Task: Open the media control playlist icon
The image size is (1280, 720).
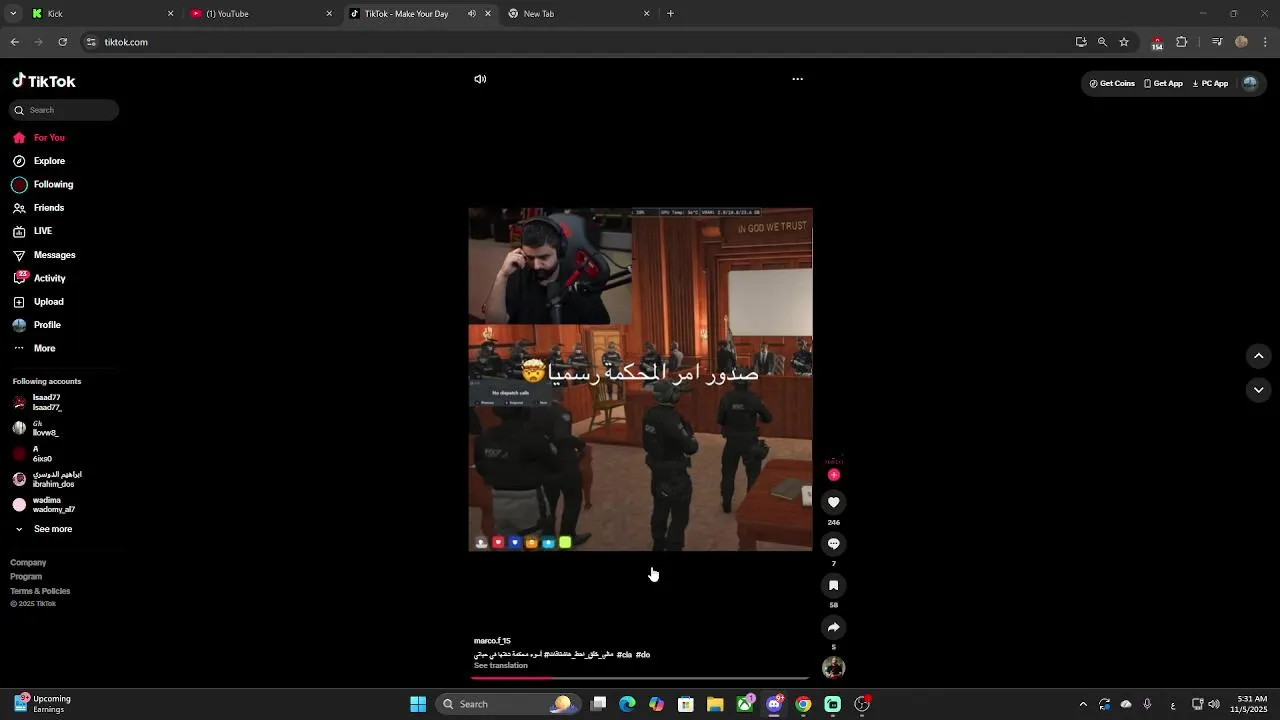Action: pyautogui.click(x=1217, y=42)
